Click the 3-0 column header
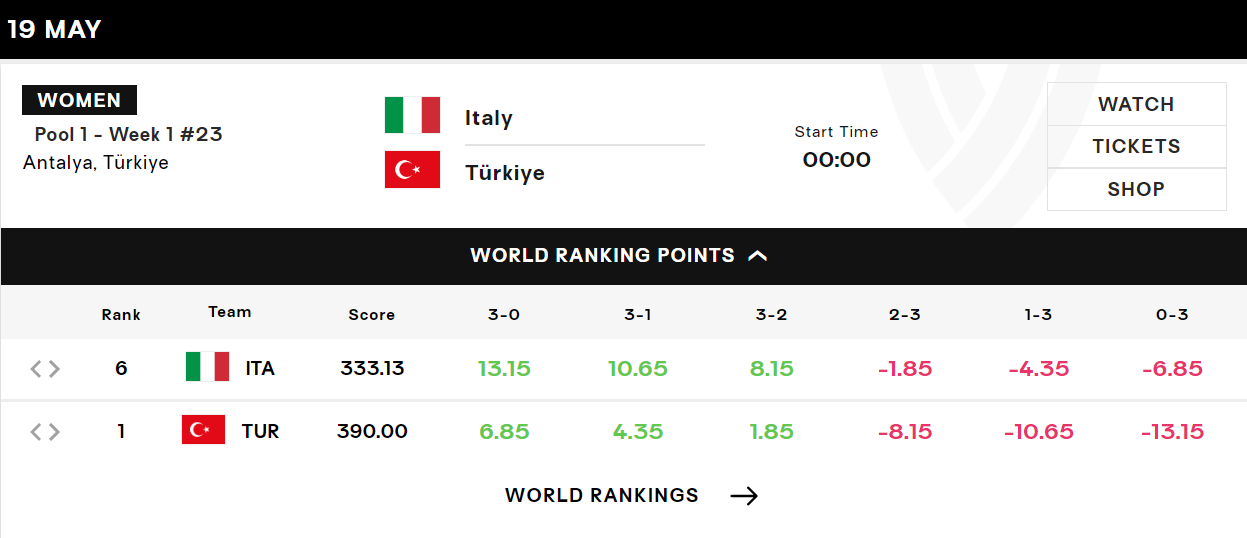 coord(504,314)
